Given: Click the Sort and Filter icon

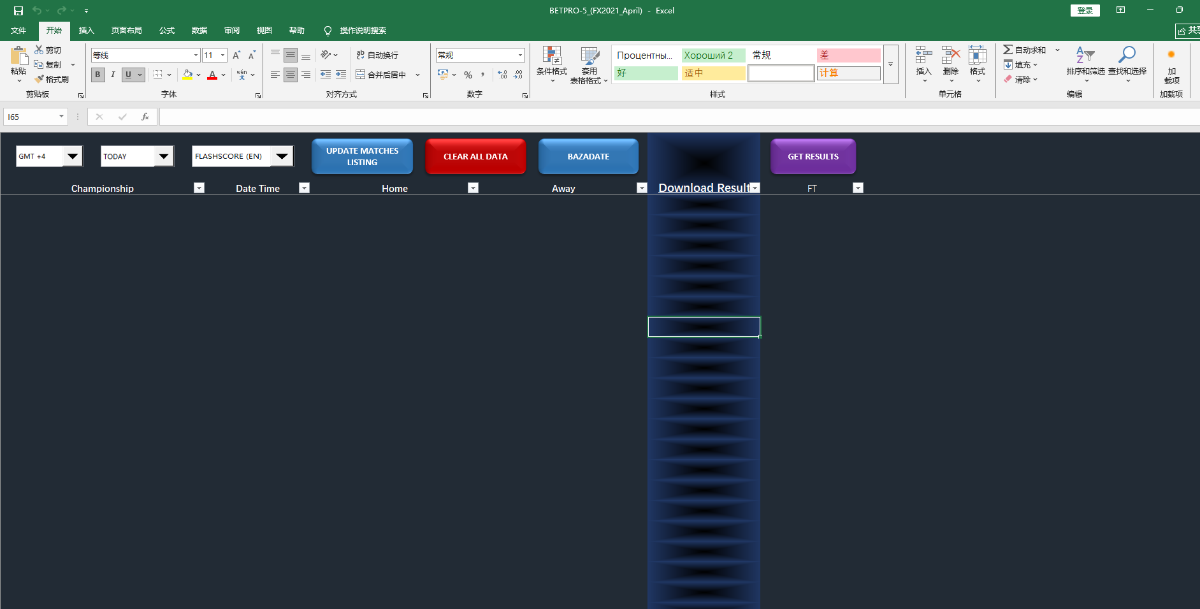Looking at the screenshot, I should 1085,56.
